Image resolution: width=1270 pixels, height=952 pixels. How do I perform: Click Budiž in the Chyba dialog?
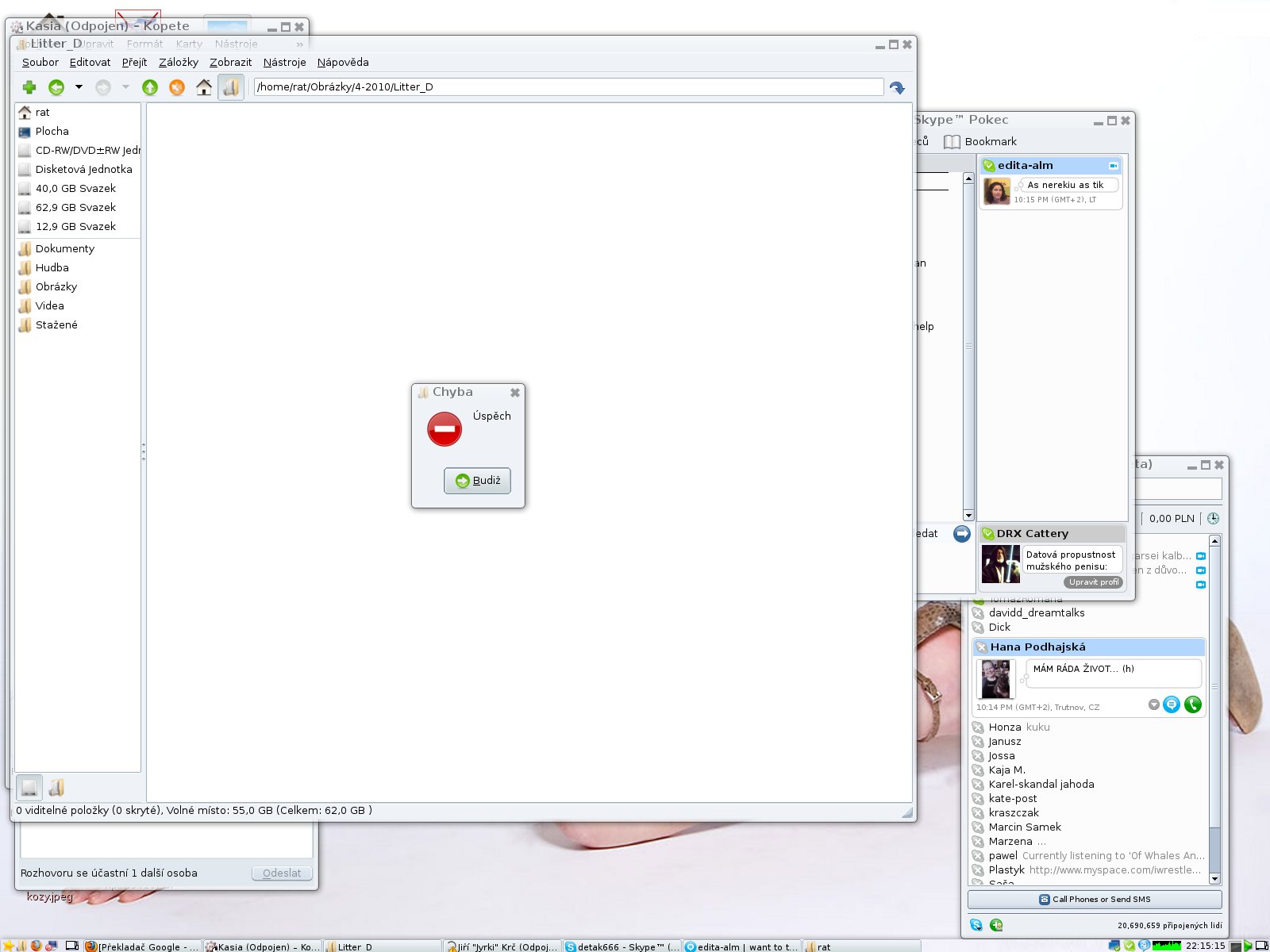(477, 481)
